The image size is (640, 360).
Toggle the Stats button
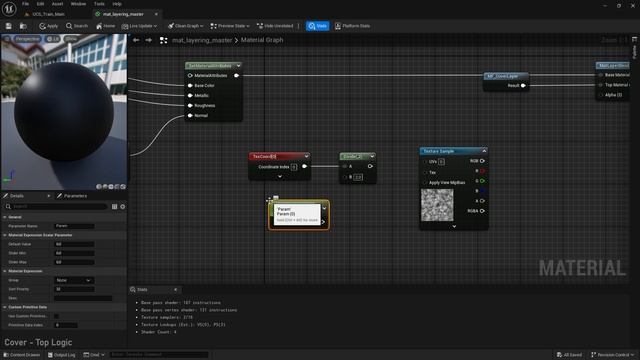(318, 26)
